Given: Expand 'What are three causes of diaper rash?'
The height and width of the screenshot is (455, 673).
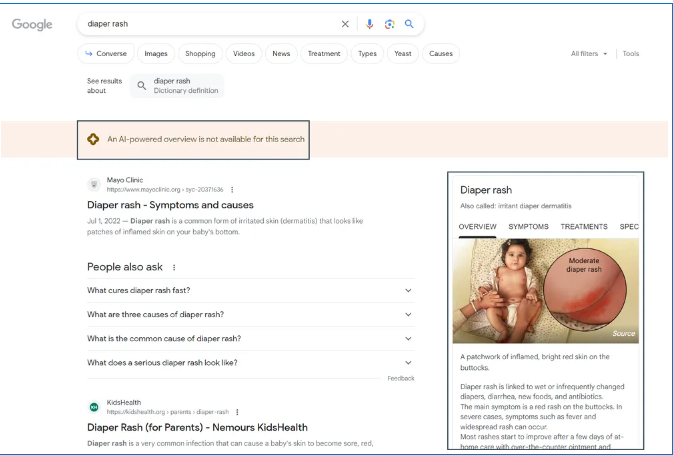Looking at the screenshot, I should 251,315.
